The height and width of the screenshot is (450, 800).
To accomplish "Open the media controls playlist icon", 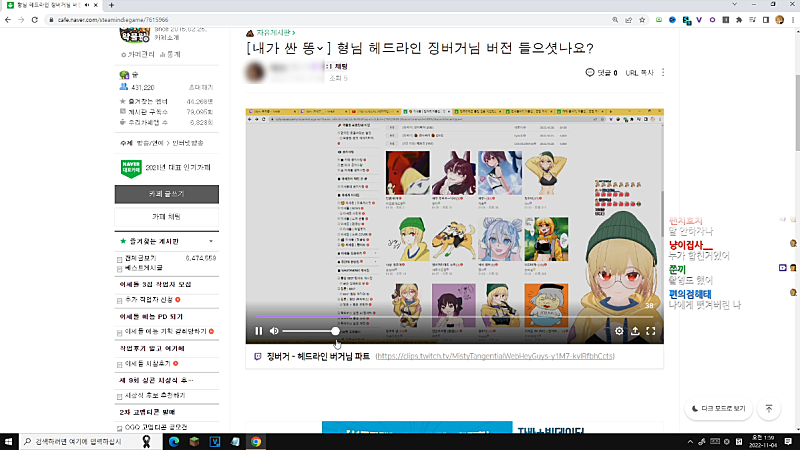I will [752, 20].
